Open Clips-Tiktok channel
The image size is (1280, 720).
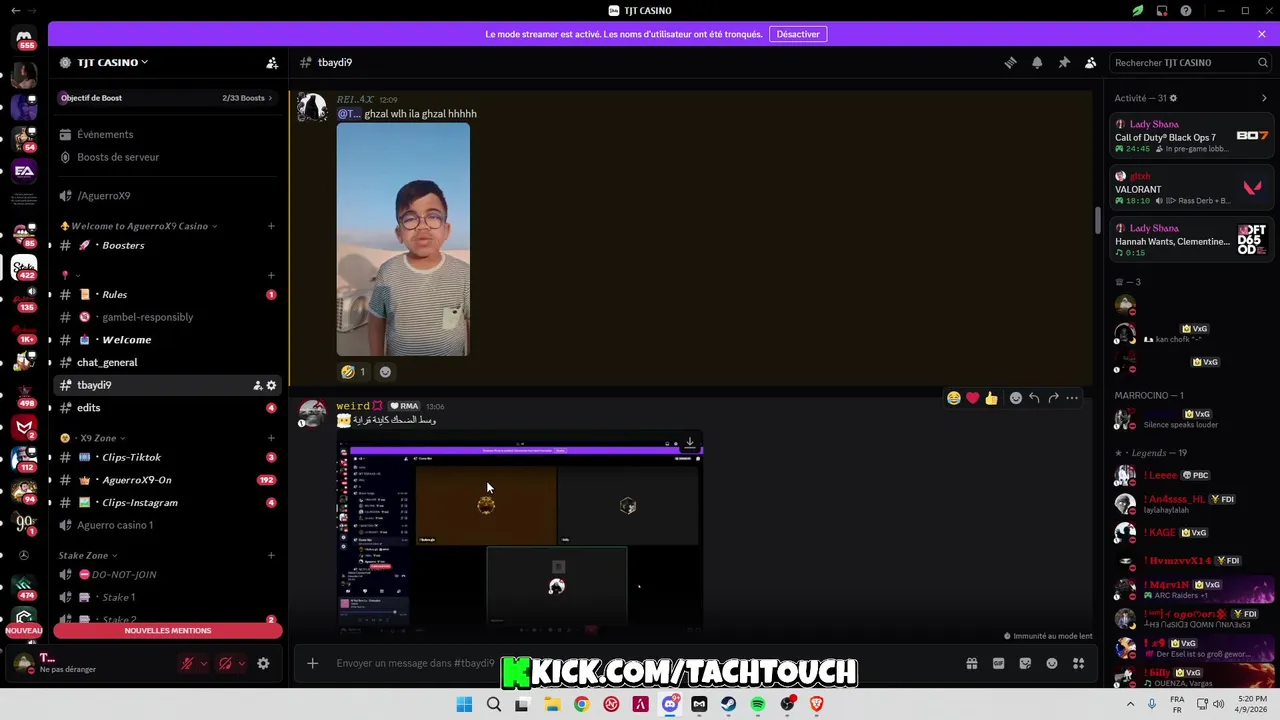pos(168,457)
